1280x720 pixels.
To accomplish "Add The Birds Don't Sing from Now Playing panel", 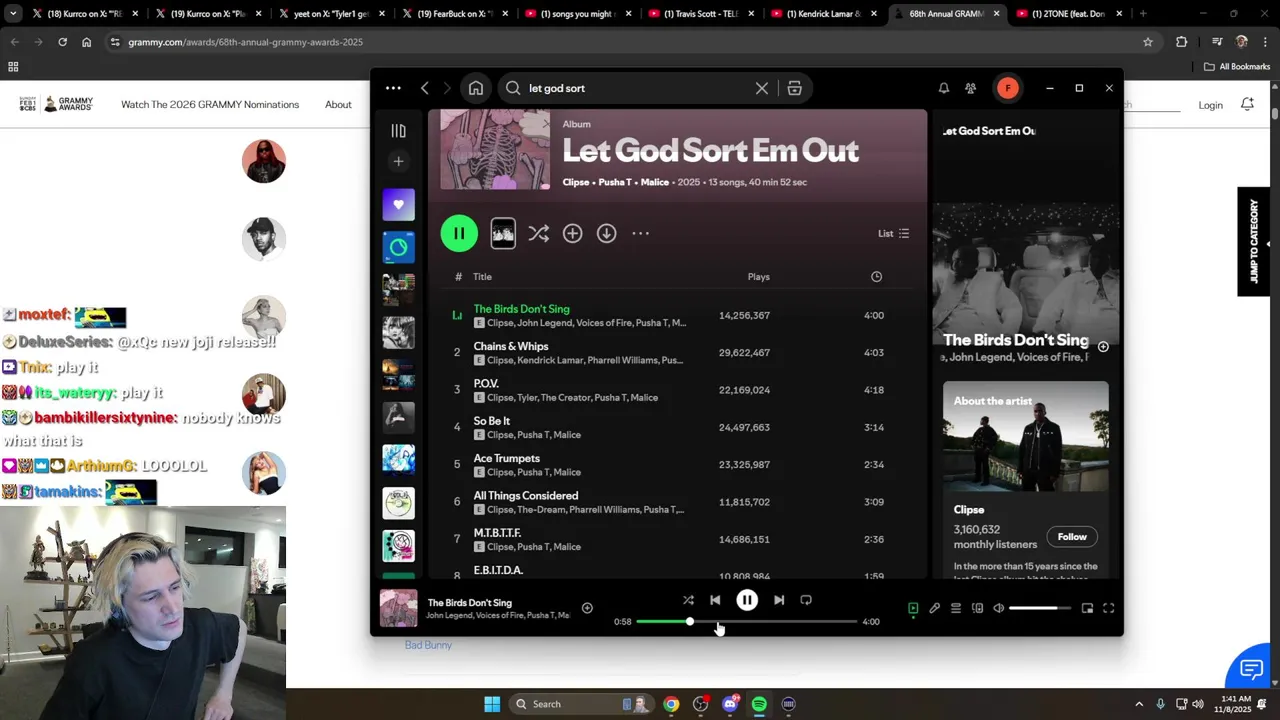I will click(x=1103, y=347).
